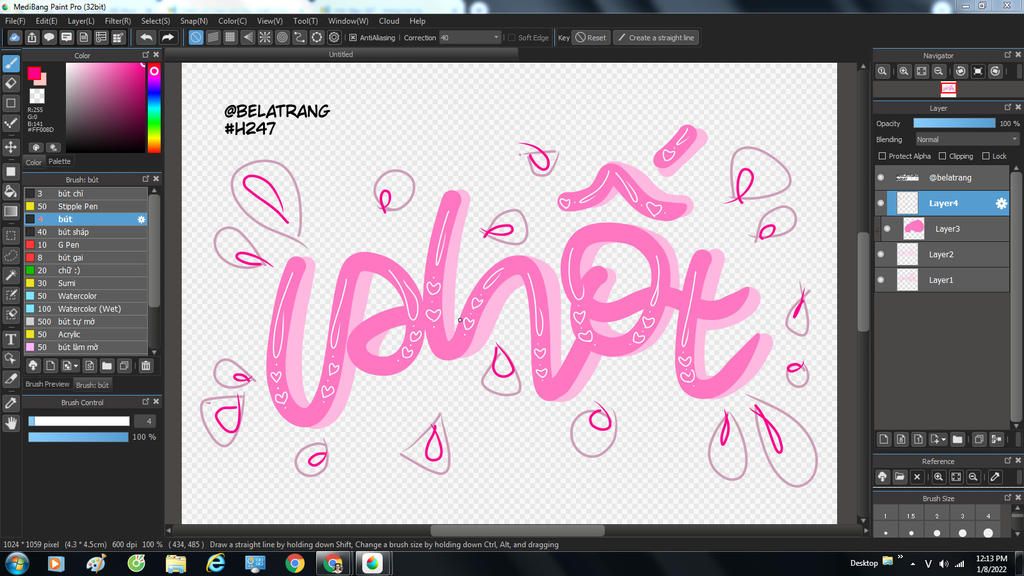
Task: Select the Brush tool
Action: coord(11,63)
